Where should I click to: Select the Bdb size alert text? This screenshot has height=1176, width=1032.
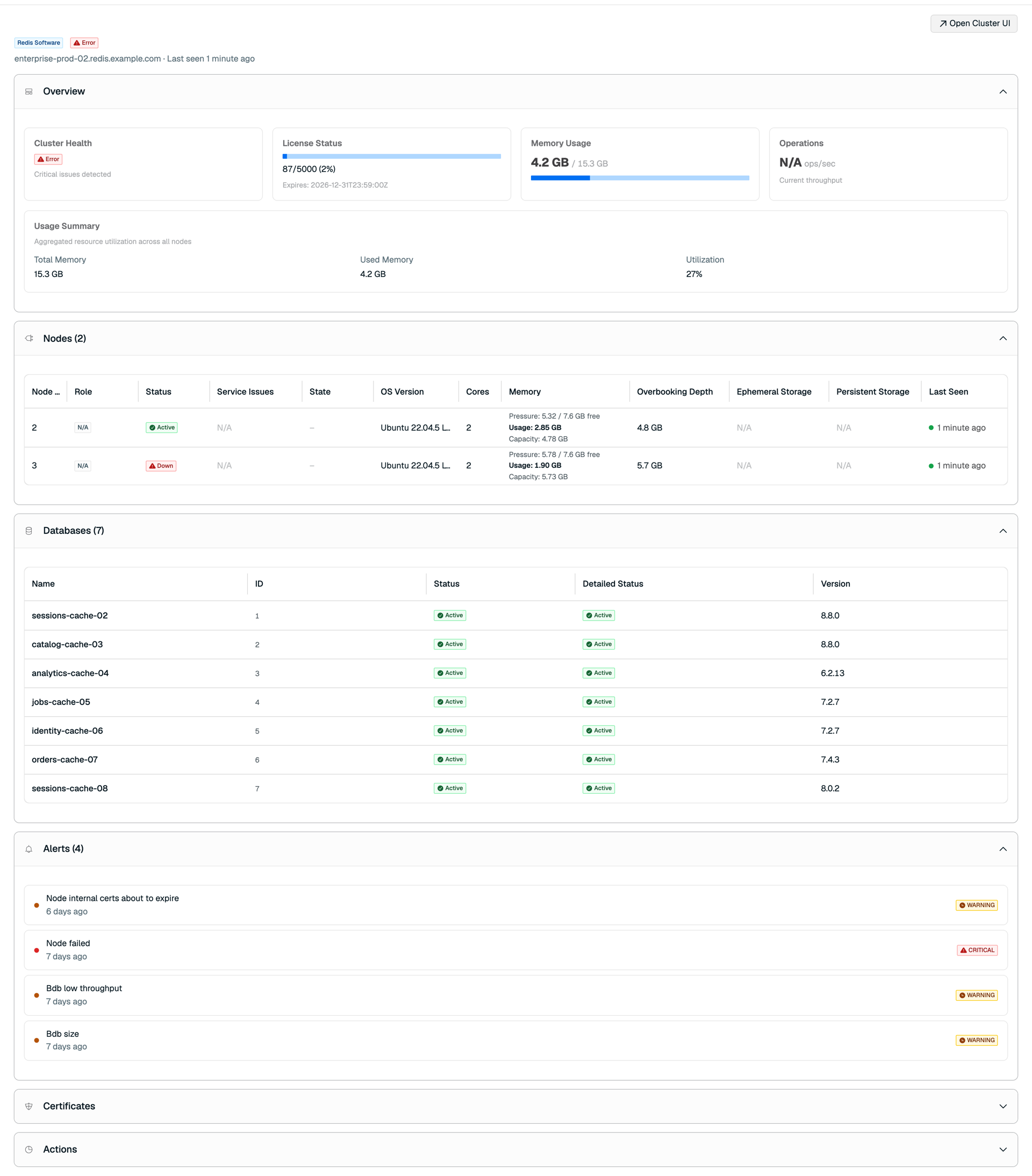62,1034
